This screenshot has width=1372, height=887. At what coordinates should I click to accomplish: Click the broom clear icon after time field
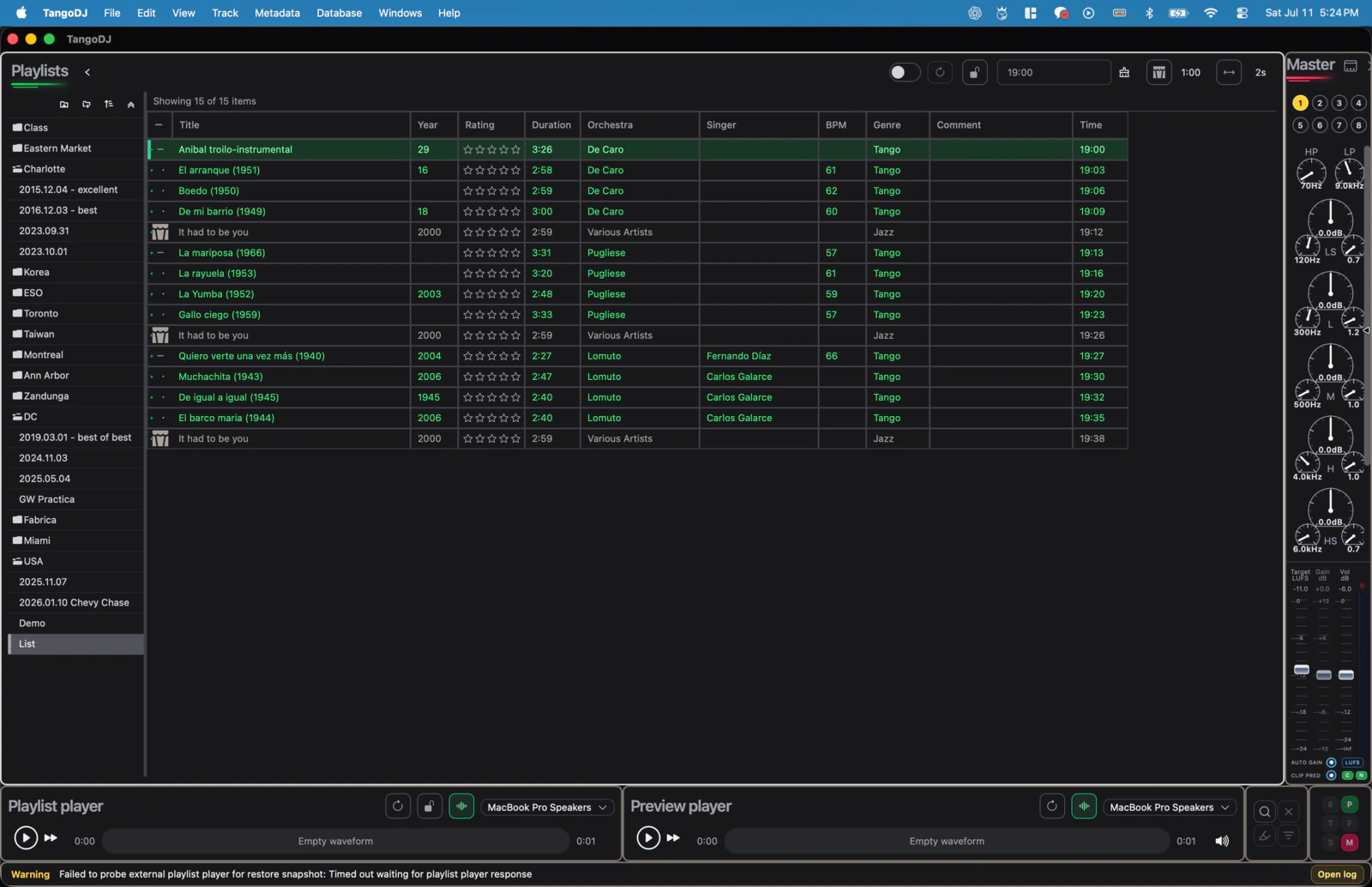[1124, 73]
